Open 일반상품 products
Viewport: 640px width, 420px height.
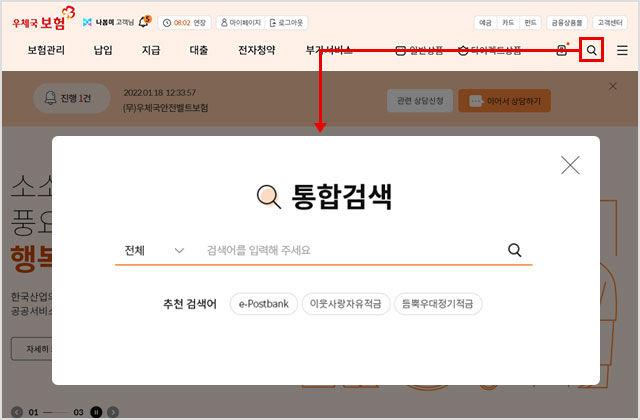point(419,51)
